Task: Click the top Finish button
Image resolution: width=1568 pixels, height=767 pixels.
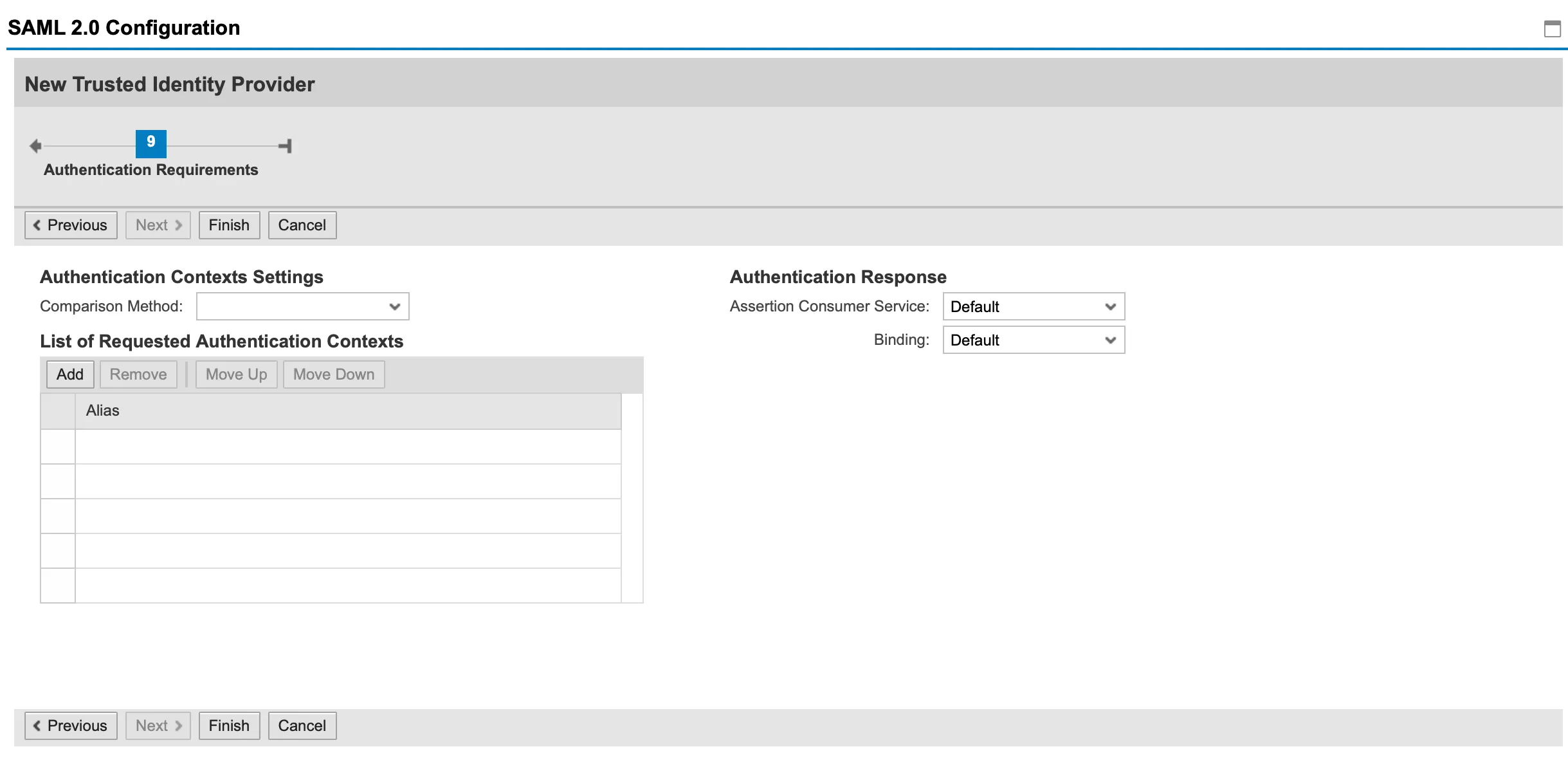Action: coord(229,225)
